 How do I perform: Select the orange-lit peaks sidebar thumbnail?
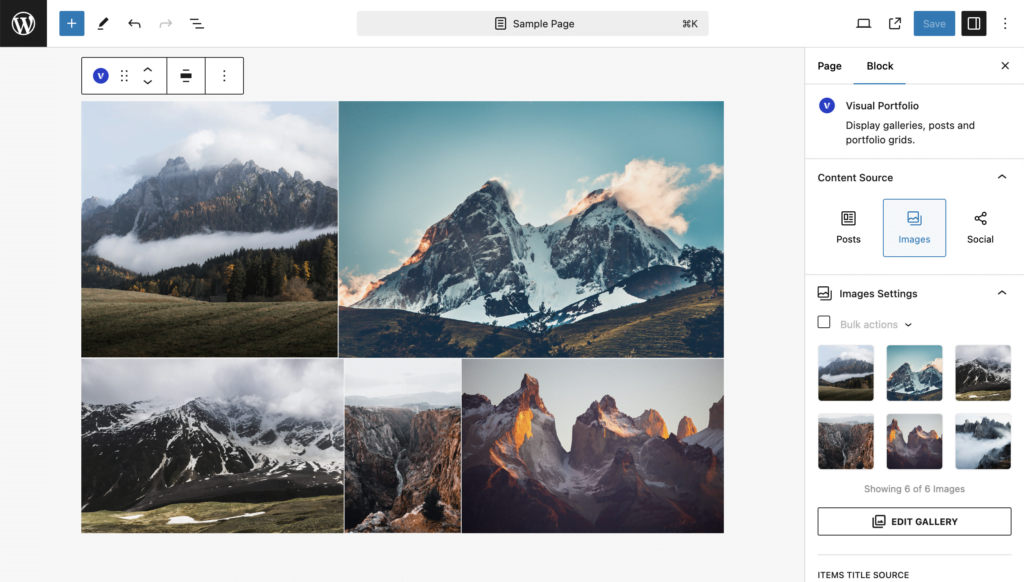coord(914,442)
